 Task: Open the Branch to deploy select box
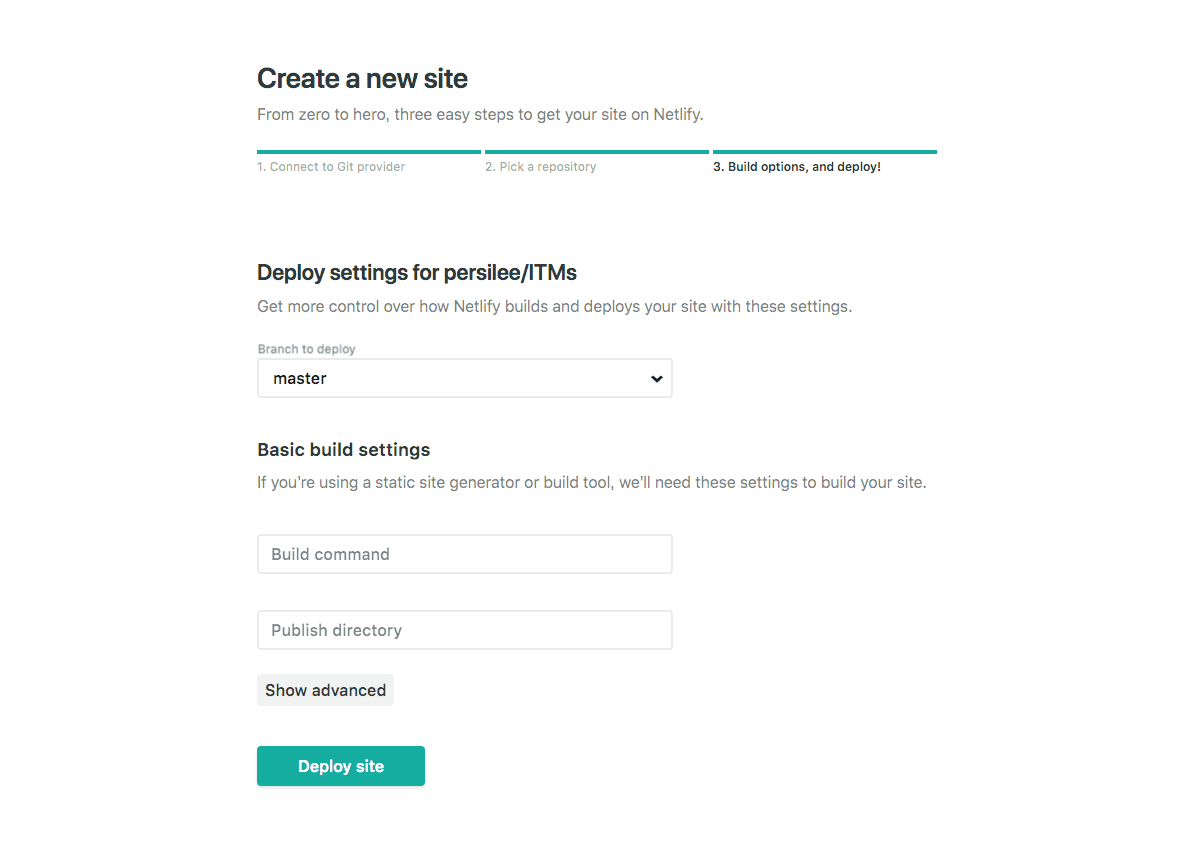pyautogui.click(x=464, y=379)
